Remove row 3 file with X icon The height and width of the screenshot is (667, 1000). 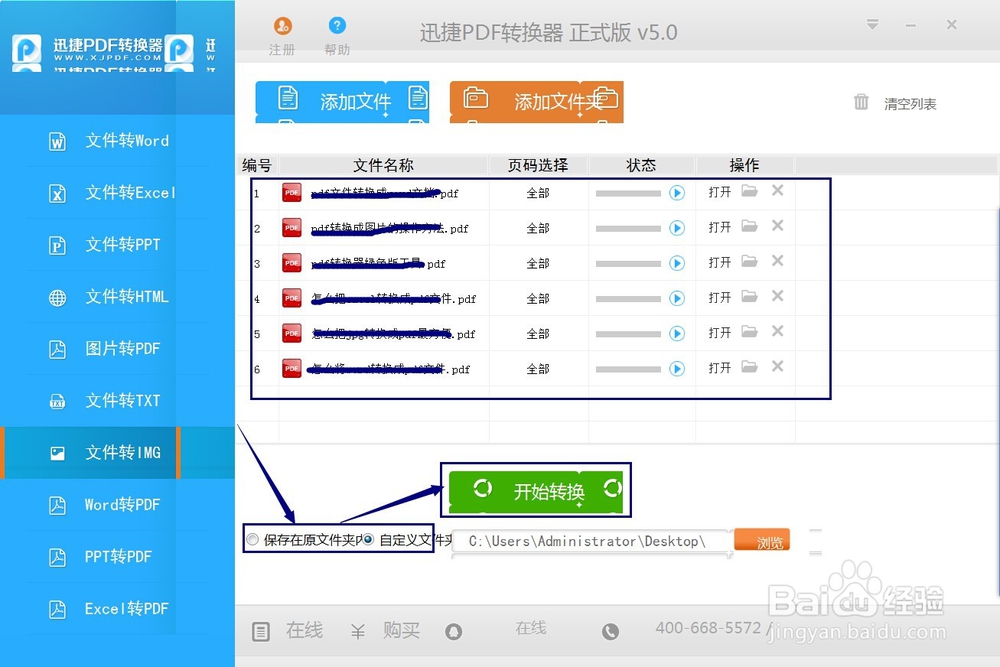click(x=777, y=260)
